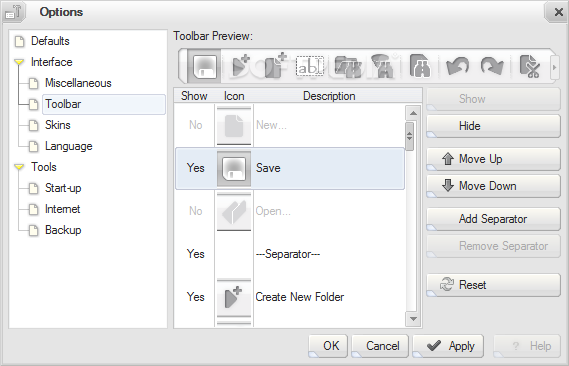
Task: Click the rename 'ab' text preview icon
Action: tap(310, 66)
